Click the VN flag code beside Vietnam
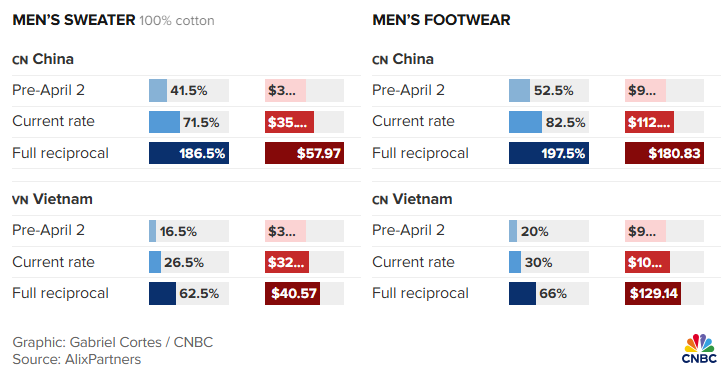Image resolution: width=725 pixels, height=377 pixels. click(x=20, y=200)
